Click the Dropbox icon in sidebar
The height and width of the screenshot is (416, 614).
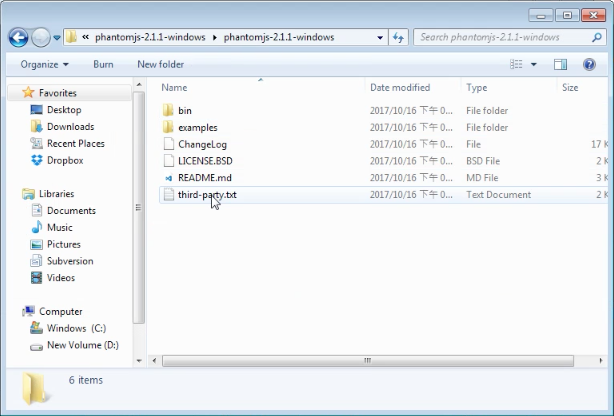coord(36,160)
